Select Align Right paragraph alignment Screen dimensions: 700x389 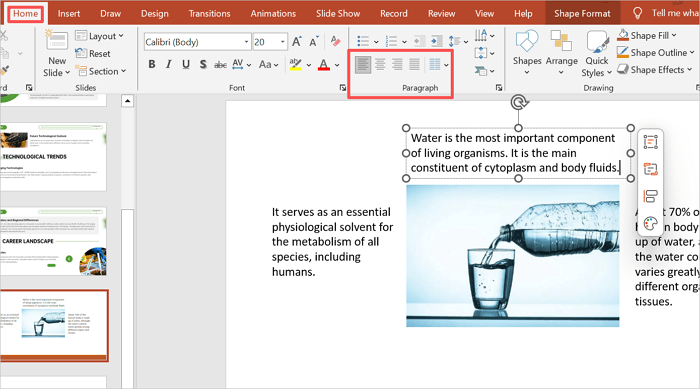click(397, 65)
